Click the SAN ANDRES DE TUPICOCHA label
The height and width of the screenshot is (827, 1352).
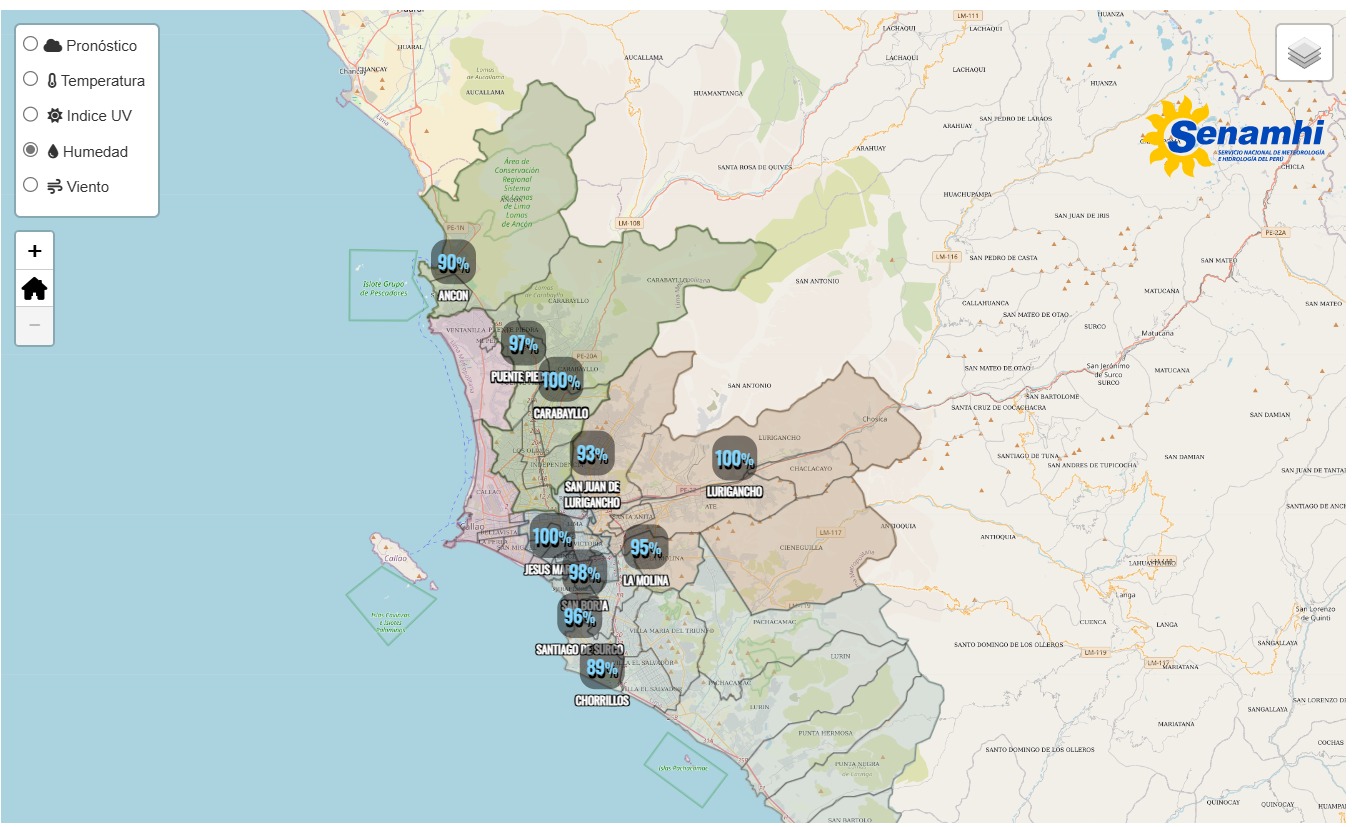[1092, 465]
